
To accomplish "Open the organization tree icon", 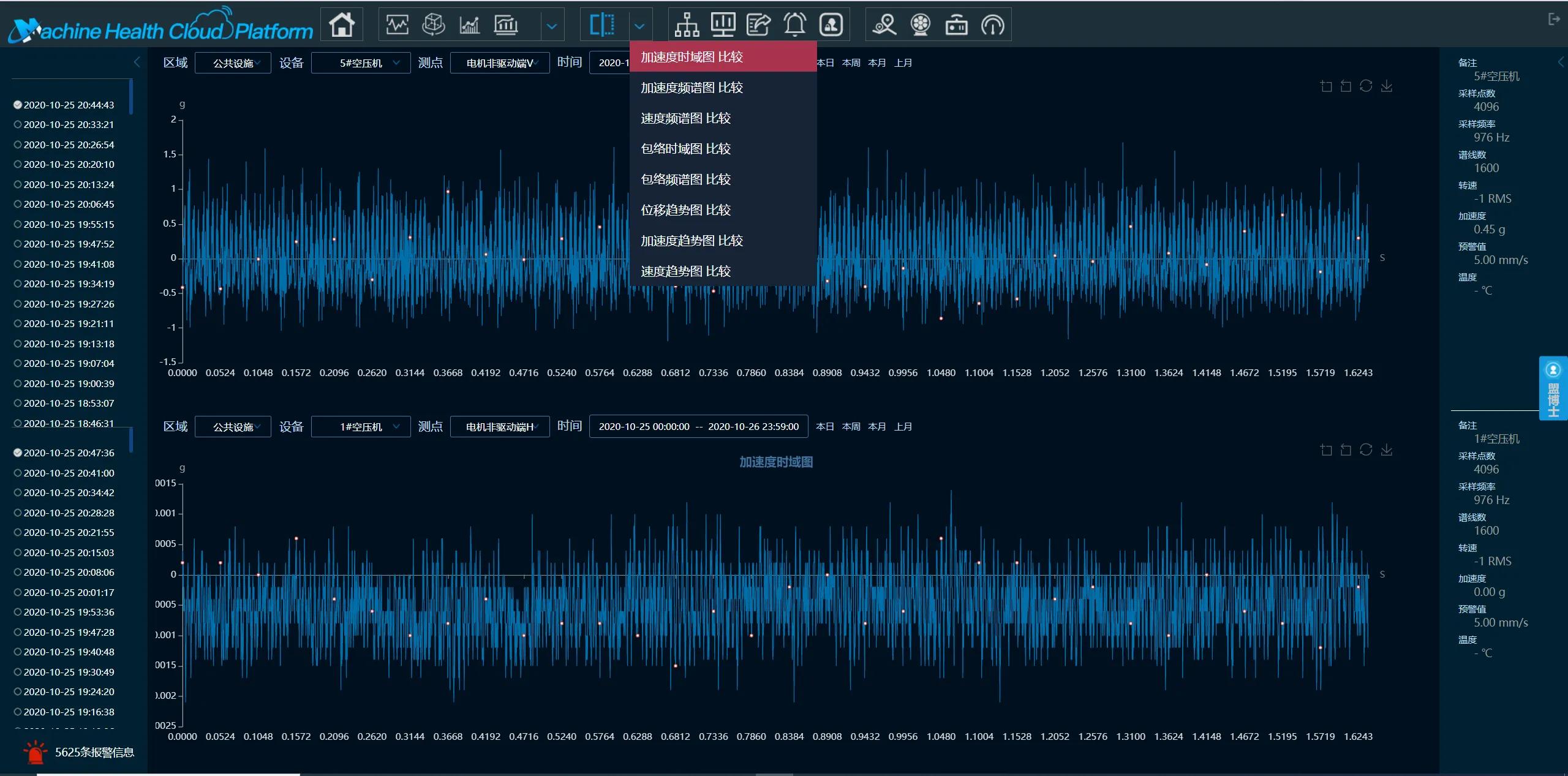I will [687, 25].
